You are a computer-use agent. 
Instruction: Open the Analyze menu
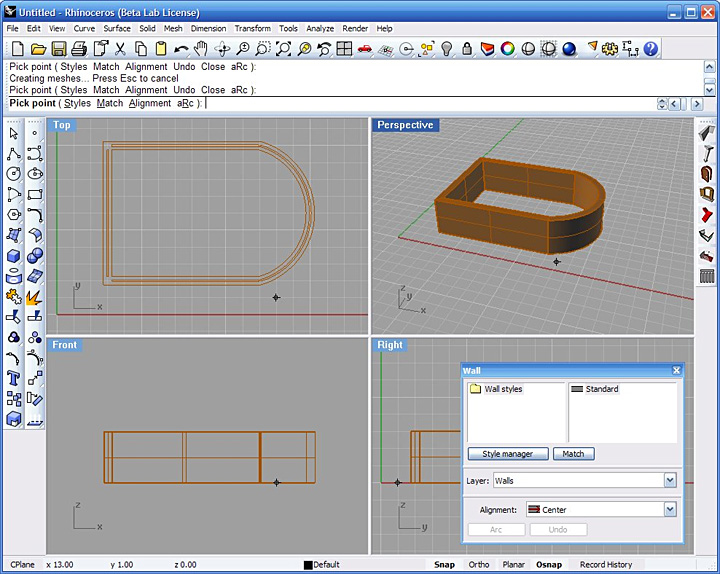pos(320,29)
